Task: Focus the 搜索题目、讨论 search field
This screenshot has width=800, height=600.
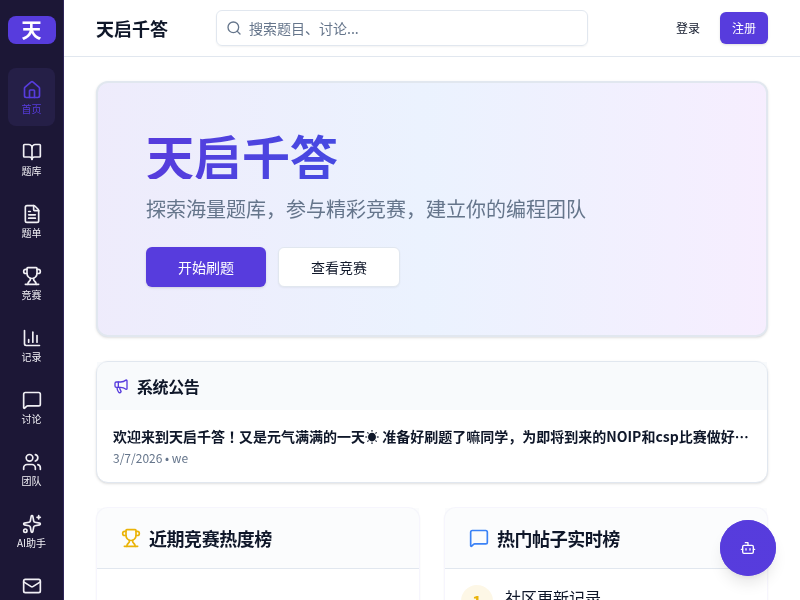Action: click(410, 28)
